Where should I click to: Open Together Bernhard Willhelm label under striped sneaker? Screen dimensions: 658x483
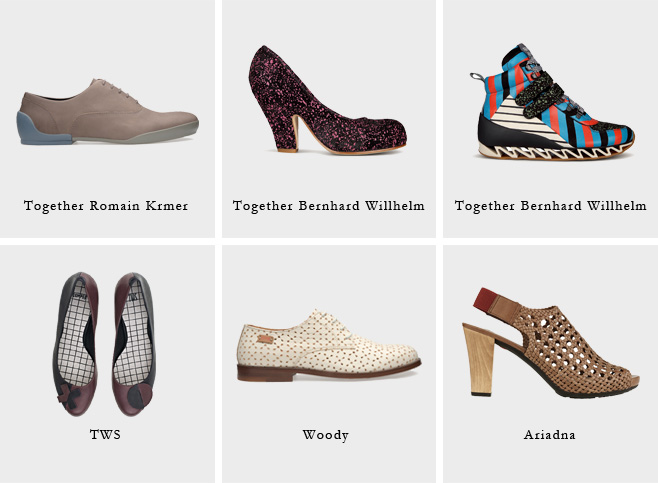point(551,206)
